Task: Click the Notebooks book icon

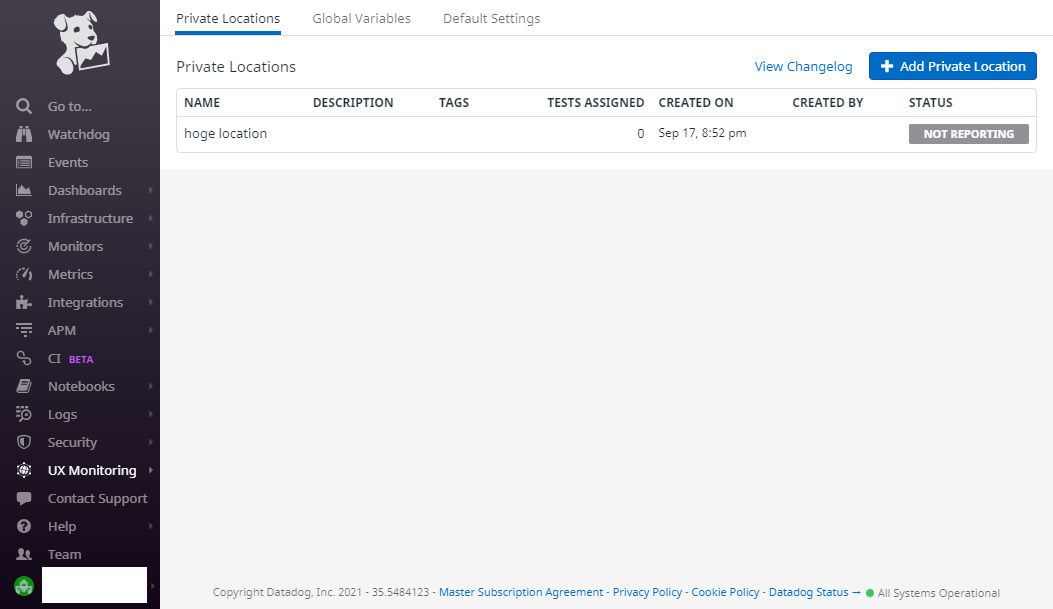Action: click(x=24, y=386)
